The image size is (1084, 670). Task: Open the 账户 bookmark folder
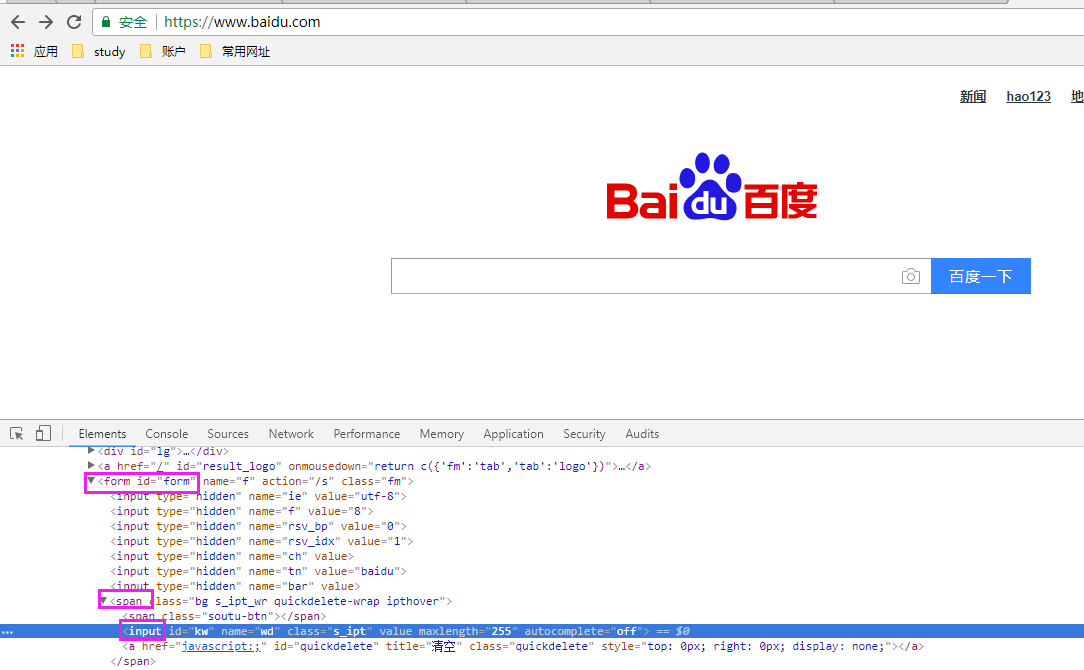[x=162, y=51]
